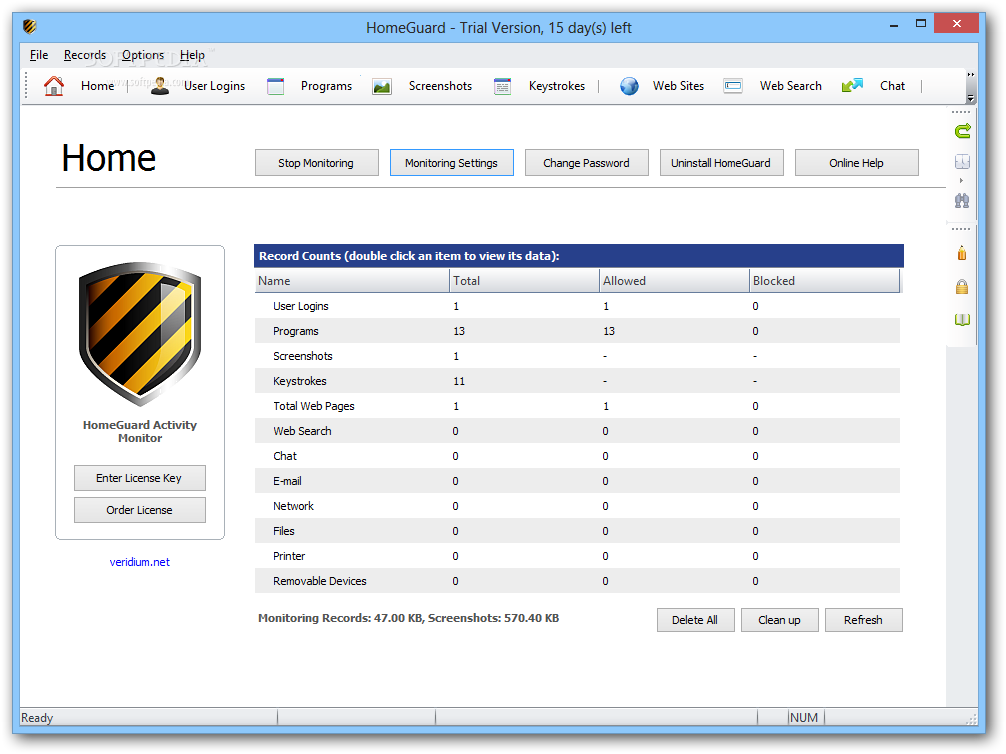The height and width of the screenshot is (754, 1006).
Task: Open User Logins toolbar label
Action: 214,86
